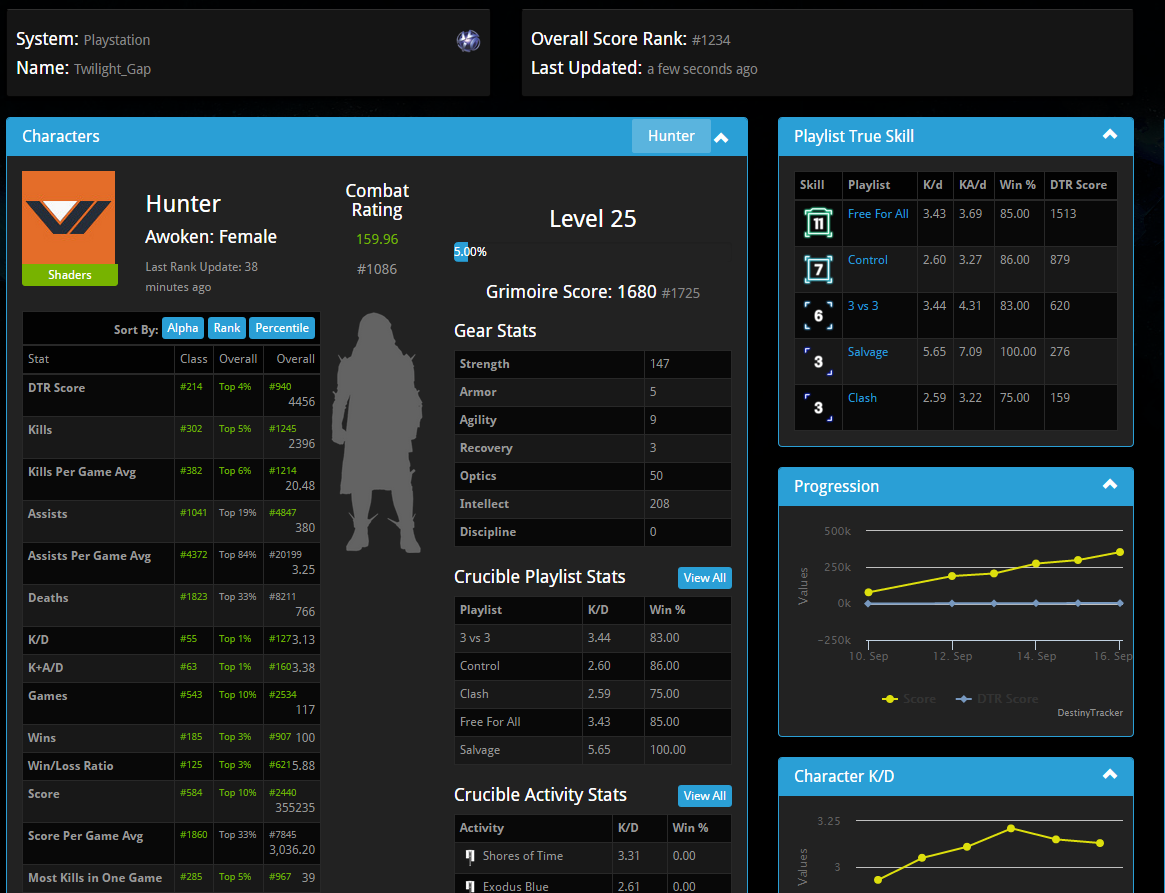1165x893 pixels.
Task: Click the Hunter character silhouette
Action: tap(377, 432)
